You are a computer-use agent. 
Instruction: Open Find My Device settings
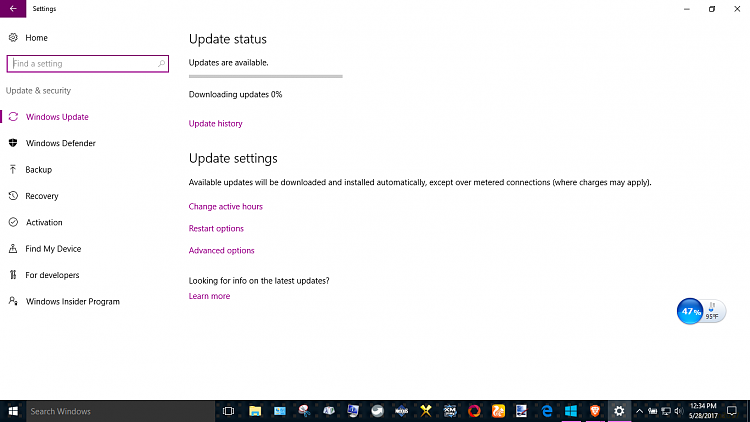click(53, 248)
